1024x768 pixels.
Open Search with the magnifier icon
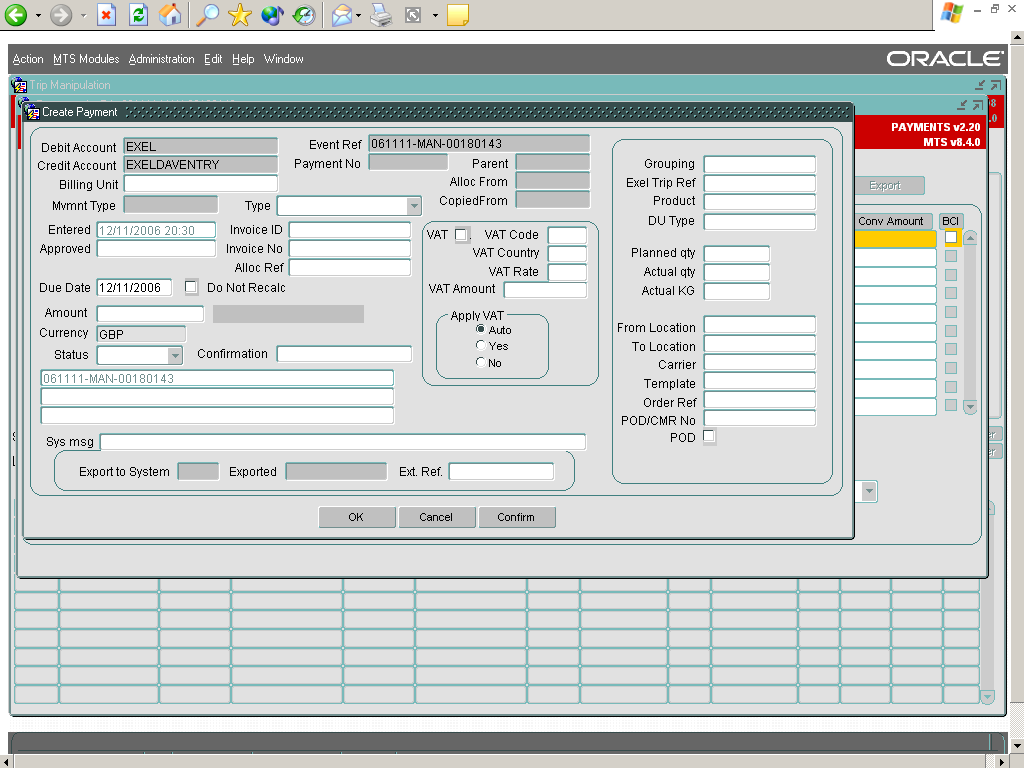(208, 14)
